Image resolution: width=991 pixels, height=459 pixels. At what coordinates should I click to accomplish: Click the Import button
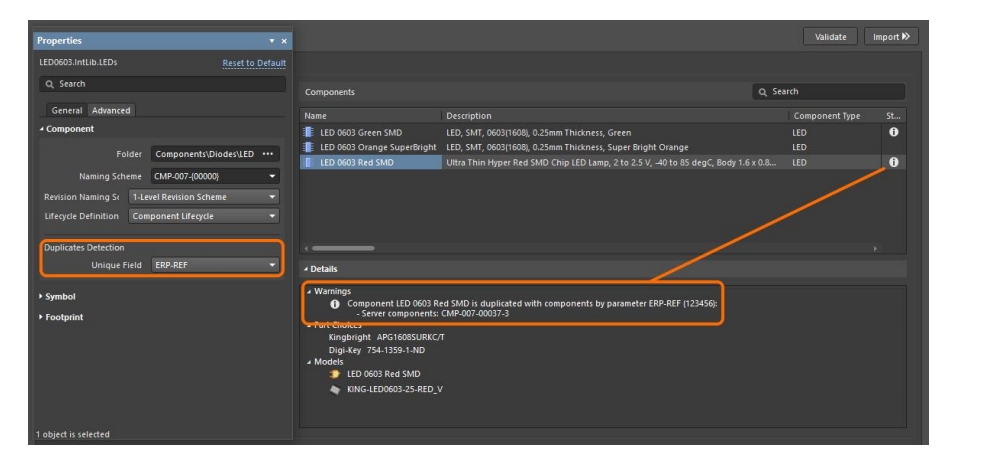coord(891,37)
